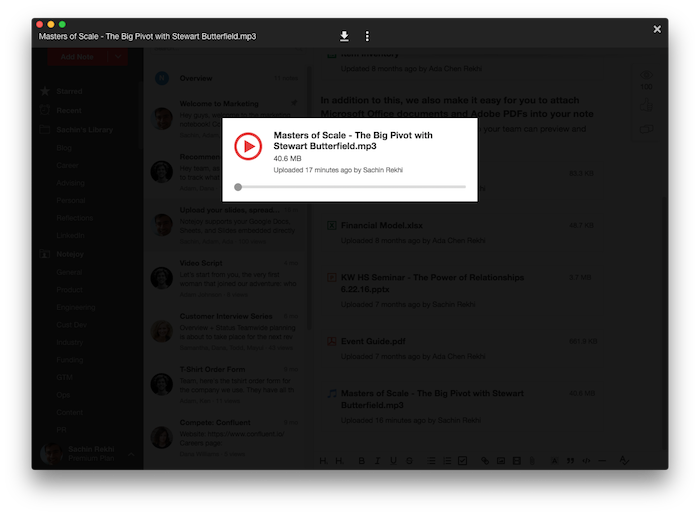Open the Ops notebook
Viewport: 700px width, 515px height.
(x=63, y=395)
